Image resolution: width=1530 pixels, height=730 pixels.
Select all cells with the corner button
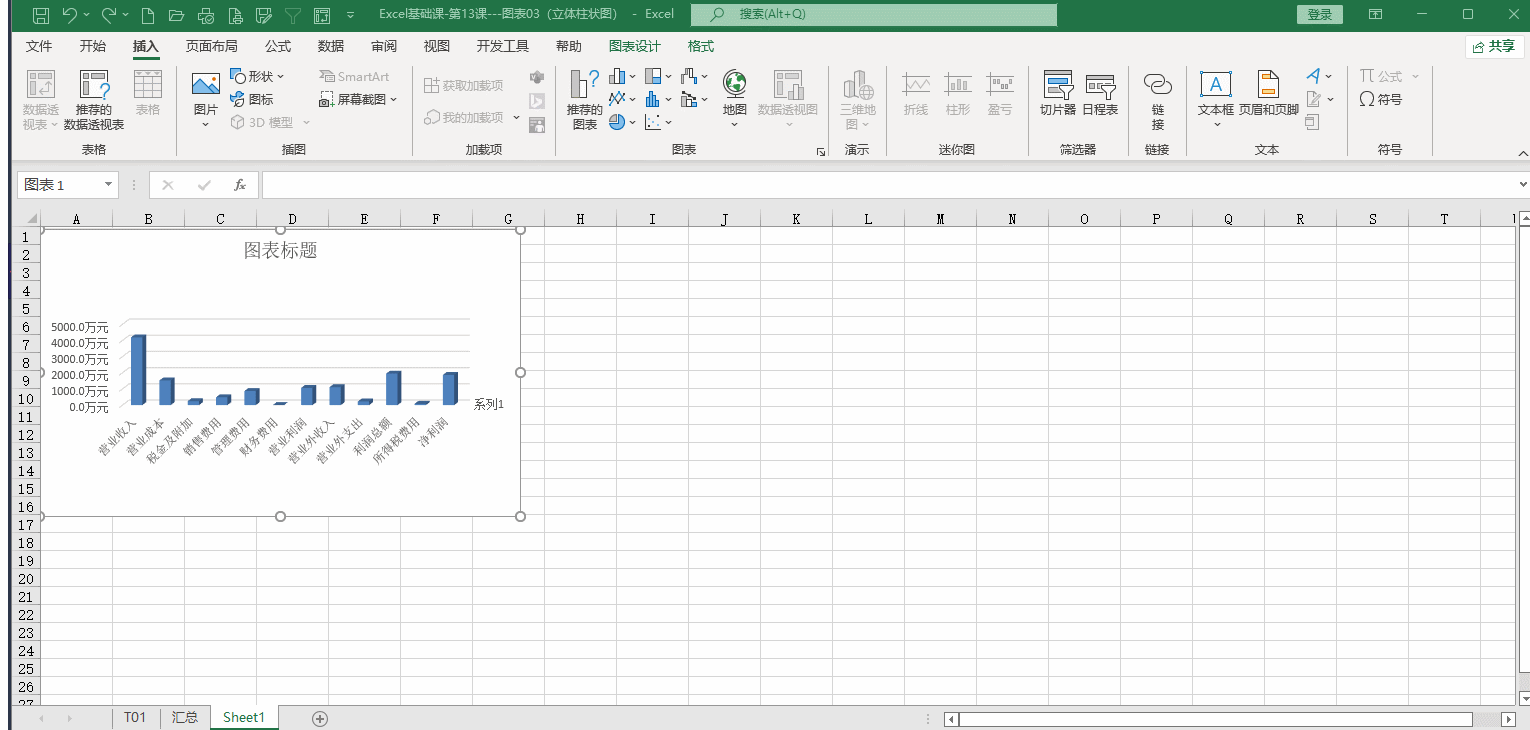[26, 219]
